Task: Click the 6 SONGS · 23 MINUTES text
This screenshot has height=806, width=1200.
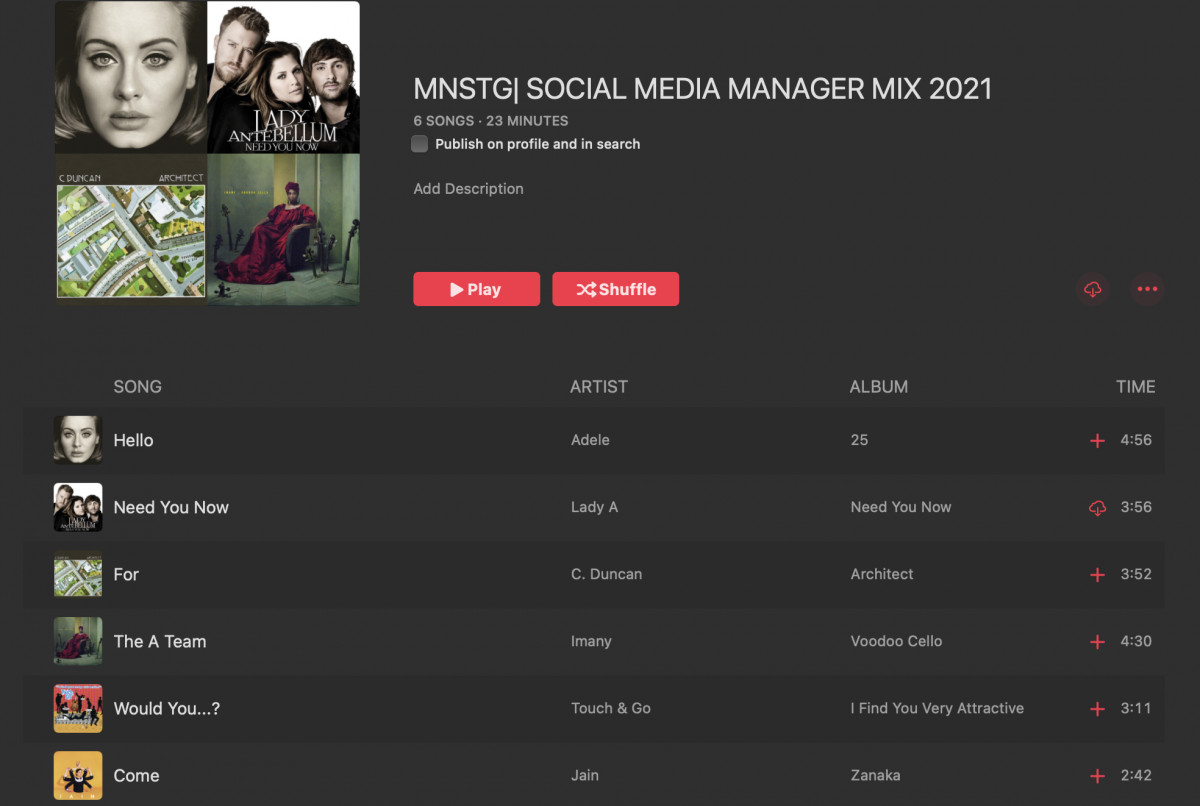Action: 491,121
